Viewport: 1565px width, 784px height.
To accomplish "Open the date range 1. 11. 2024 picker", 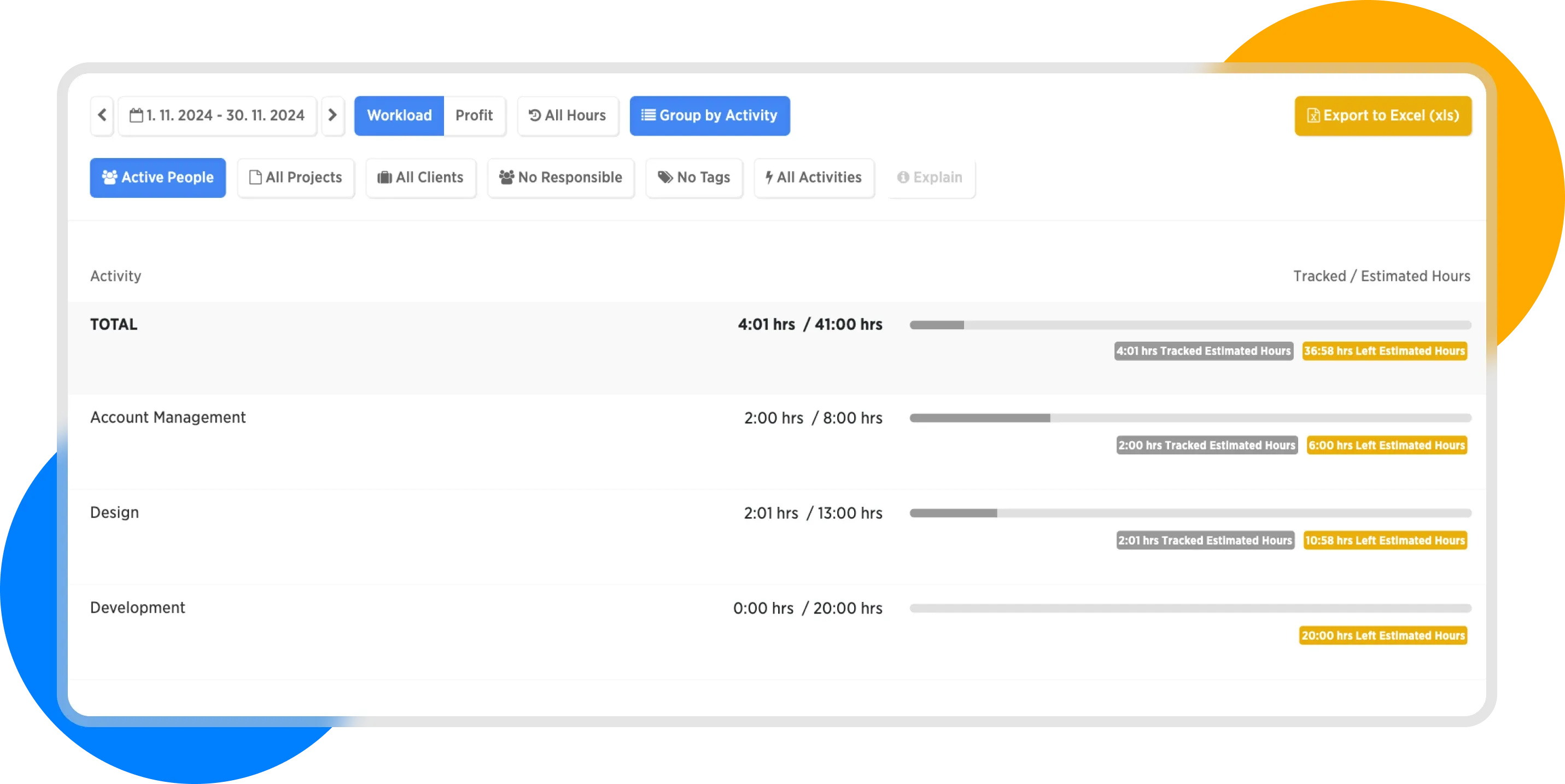I will pos(225,115).
